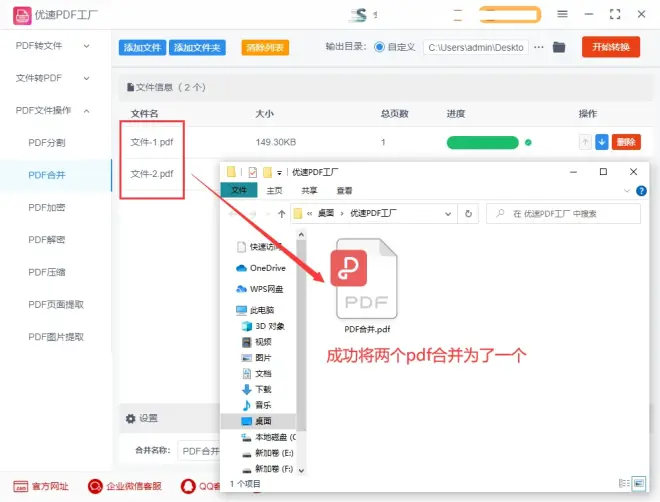
Task: Click the three-dot browse button for output path
Action: (x=539, y=47)
